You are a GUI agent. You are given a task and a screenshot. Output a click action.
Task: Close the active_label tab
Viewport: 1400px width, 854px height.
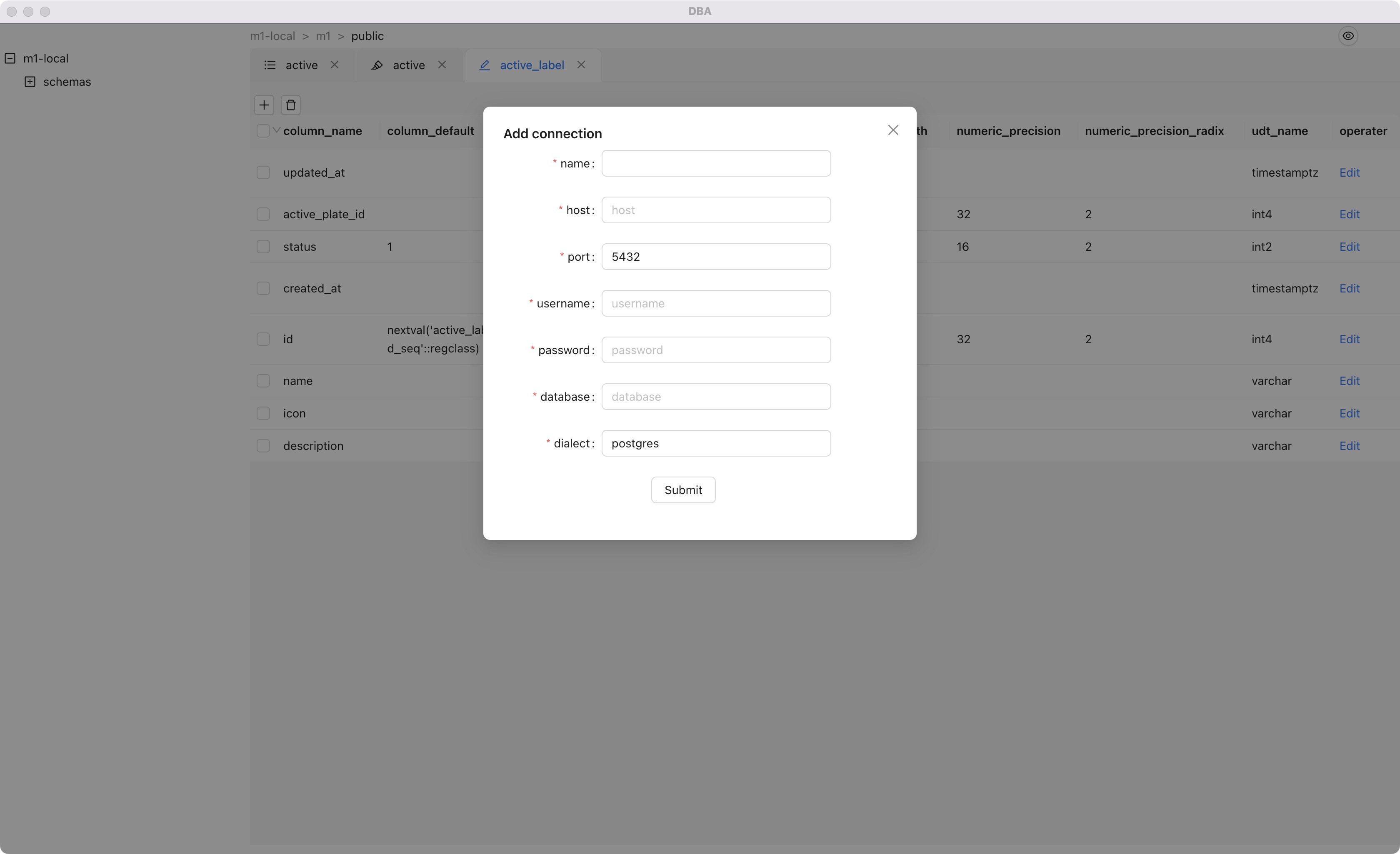581,65
